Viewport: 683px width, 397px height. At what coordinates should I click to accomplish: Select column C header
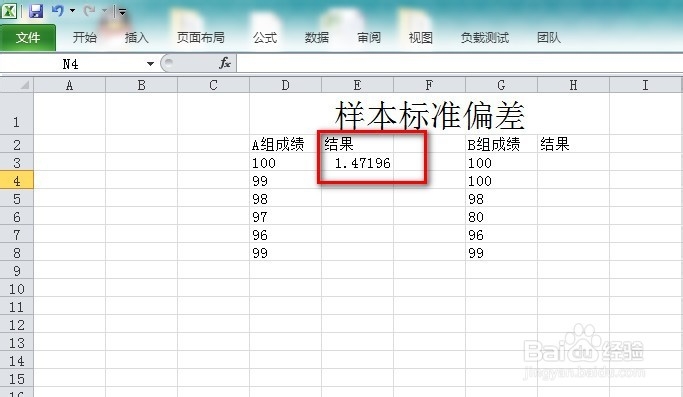(x=213, y=85)
